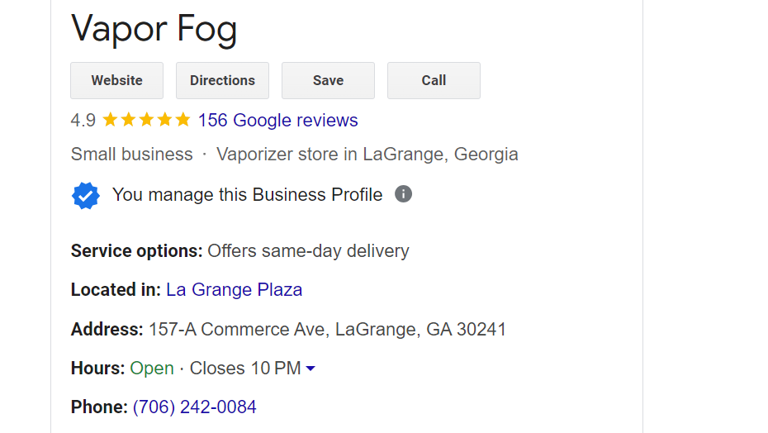
Task: Save Vapor Fog business listing
Action: 328,80
